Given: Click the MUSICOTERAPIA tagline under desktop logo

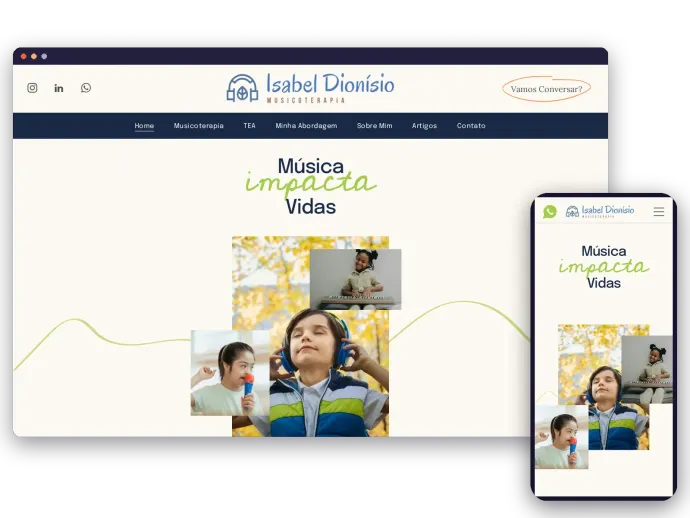Looking at the screenshot, I should tap(306, 100).
